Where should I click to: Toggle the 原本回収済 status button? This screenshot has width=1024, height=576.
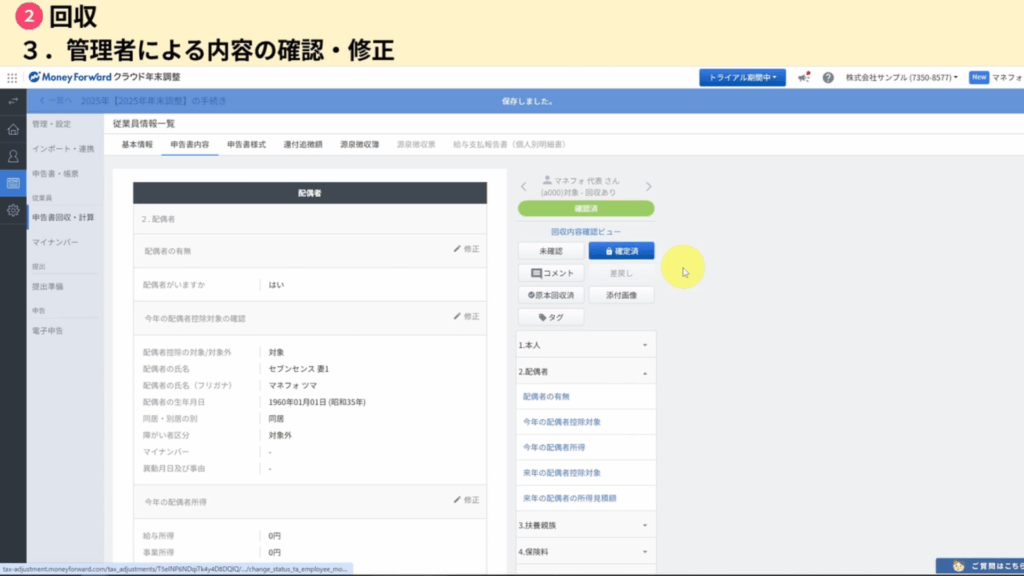click(x=551, y=295)
